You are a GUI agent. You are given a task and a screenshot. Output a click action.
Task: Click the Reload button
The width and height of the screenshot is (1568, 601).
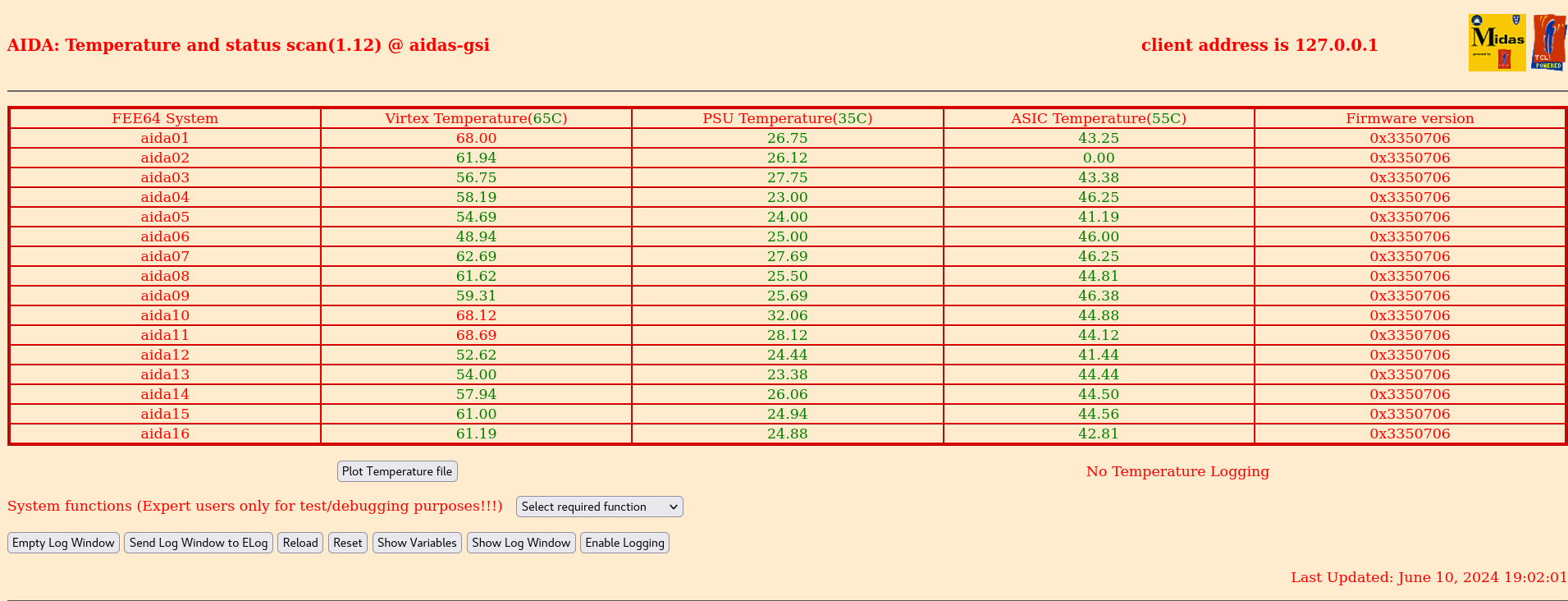[x=300, y=543]
